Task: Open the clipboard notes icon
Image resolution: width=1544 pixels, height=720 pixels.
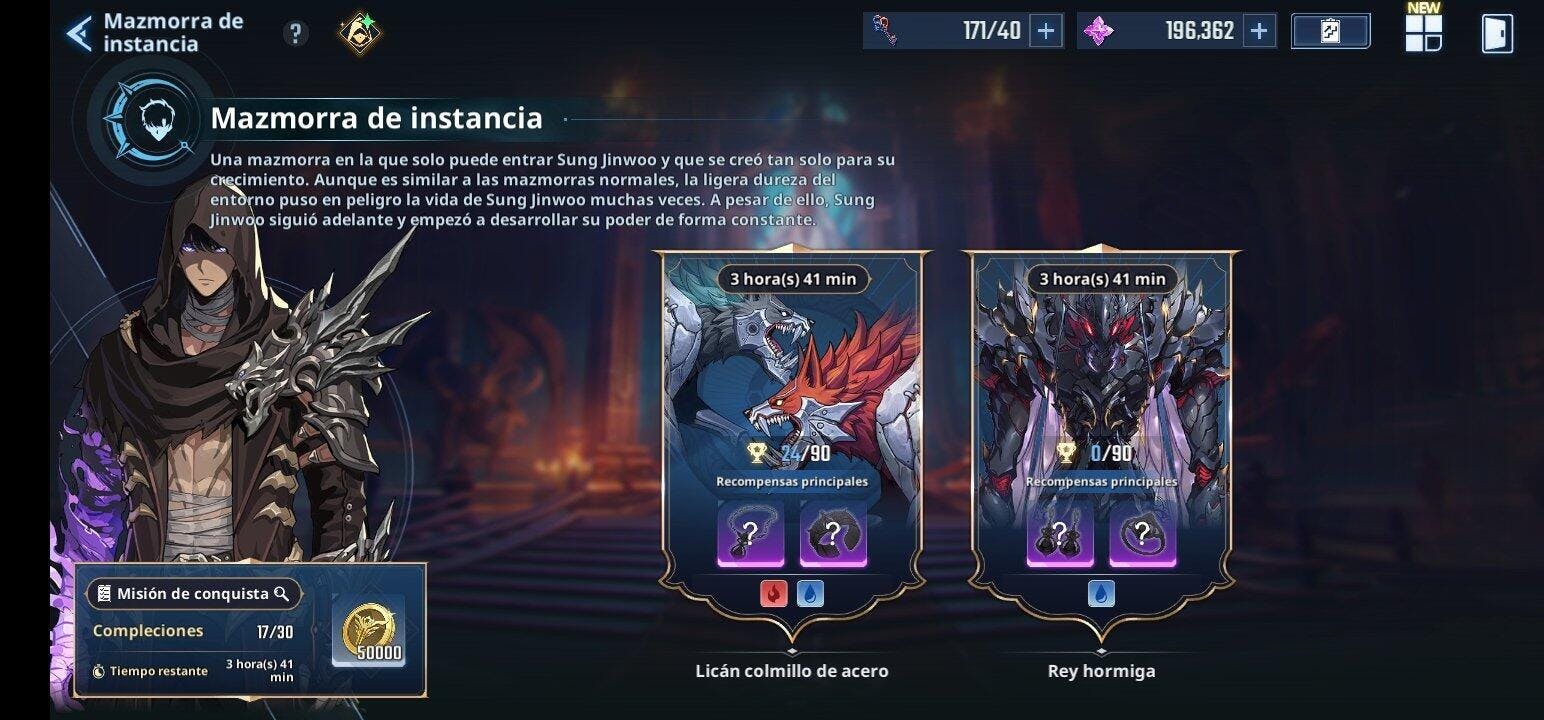Action: pos(1330,31)
